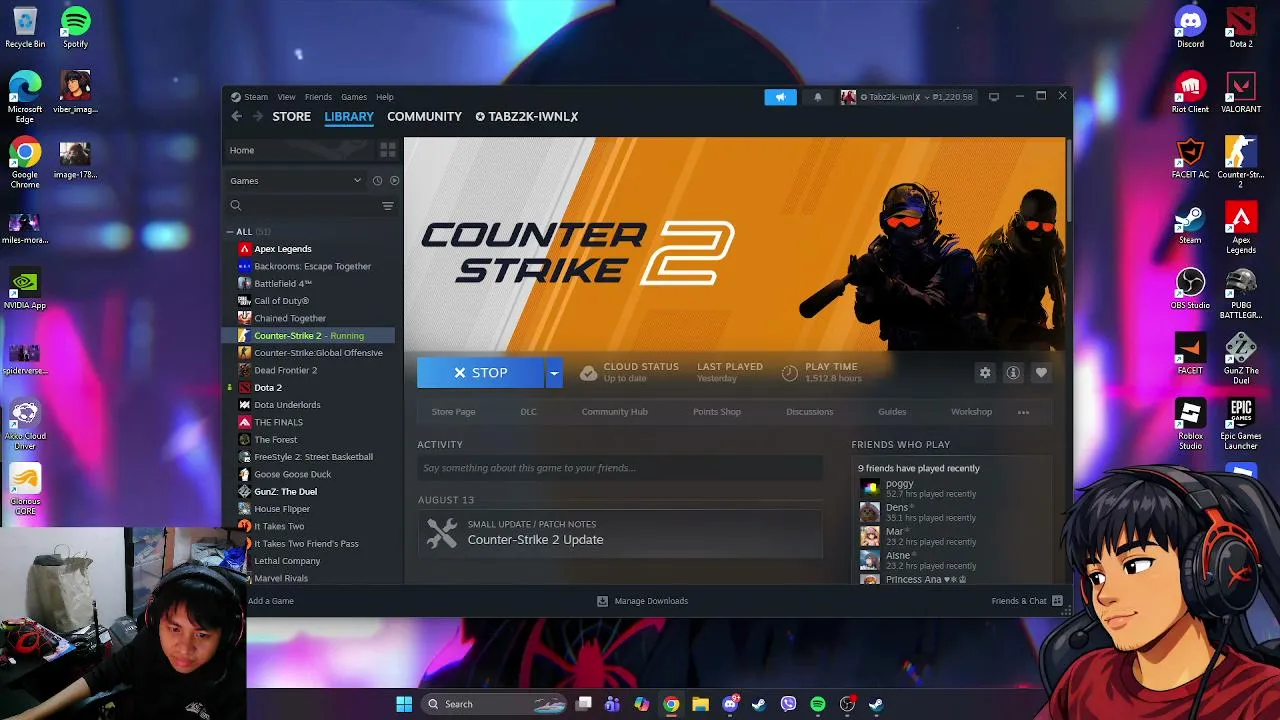The width and height of the screenshot is (1280, 720).
Task: Open Riot Client desktop shortcut
Action: pyautogui.click(x=1190, y=93)
